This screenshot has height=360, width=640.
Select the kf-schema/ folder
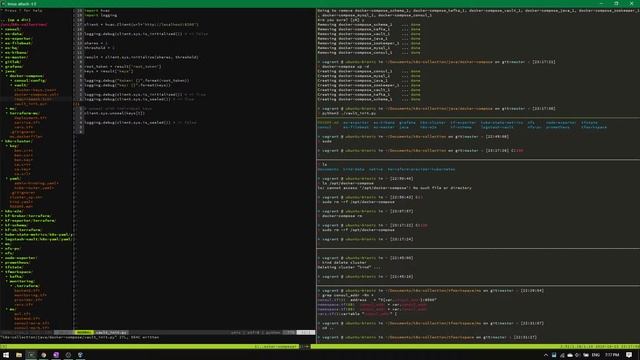[16, 225]
